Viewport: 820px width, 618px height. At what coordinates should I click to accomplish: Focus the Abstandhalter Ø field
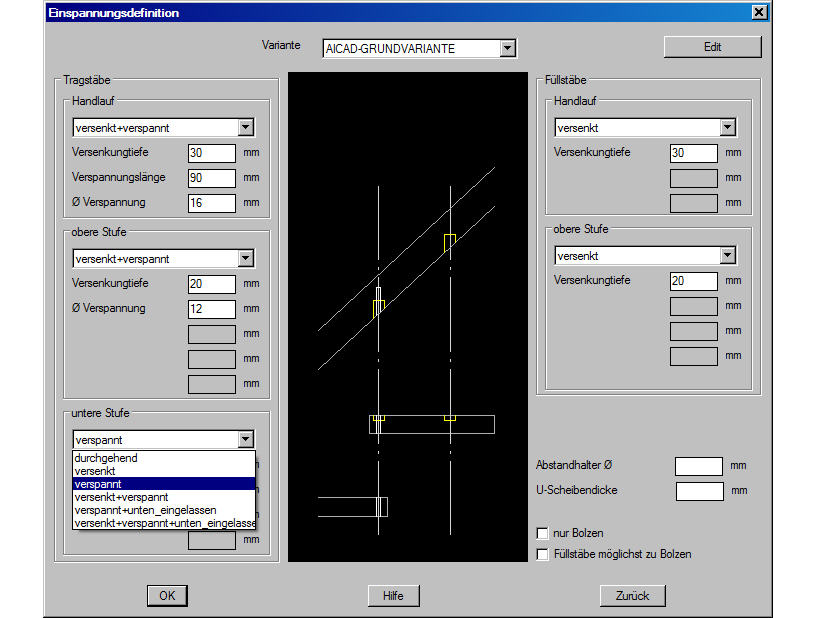699,466
